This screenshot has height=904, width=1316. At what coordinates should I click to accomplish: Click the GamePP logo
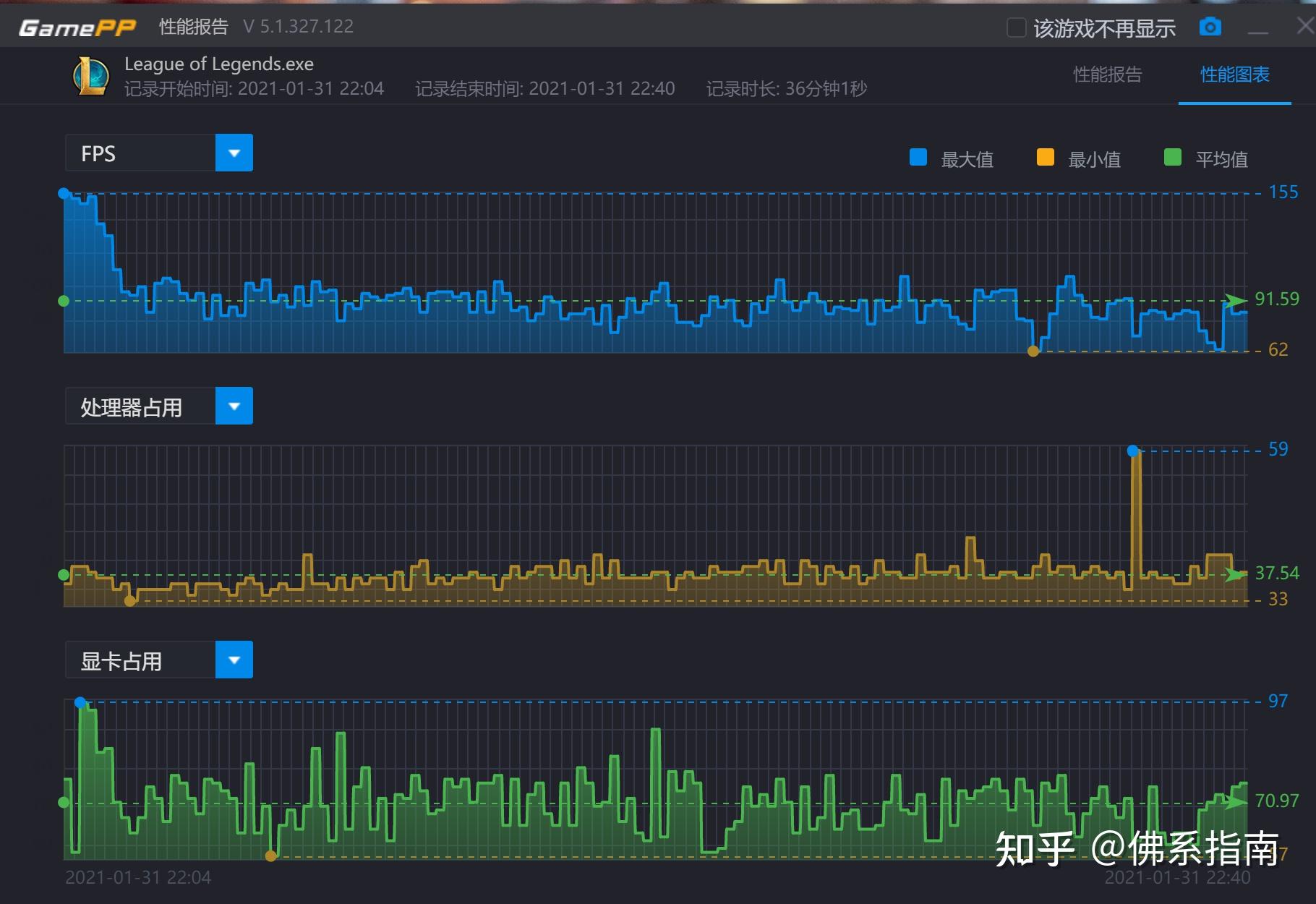(x=77, y=27)
